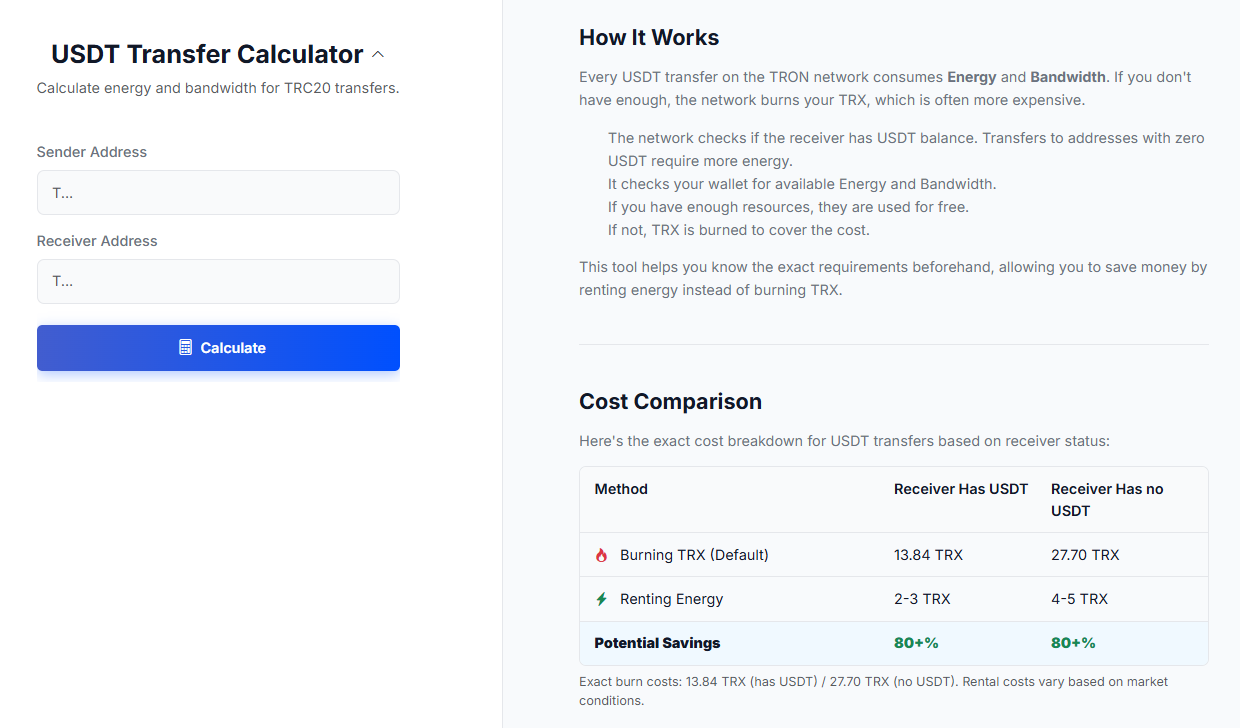The image size is (1240, 728).
Task: Click the Receiver Has USDT column header
Action: pos(961,489)
